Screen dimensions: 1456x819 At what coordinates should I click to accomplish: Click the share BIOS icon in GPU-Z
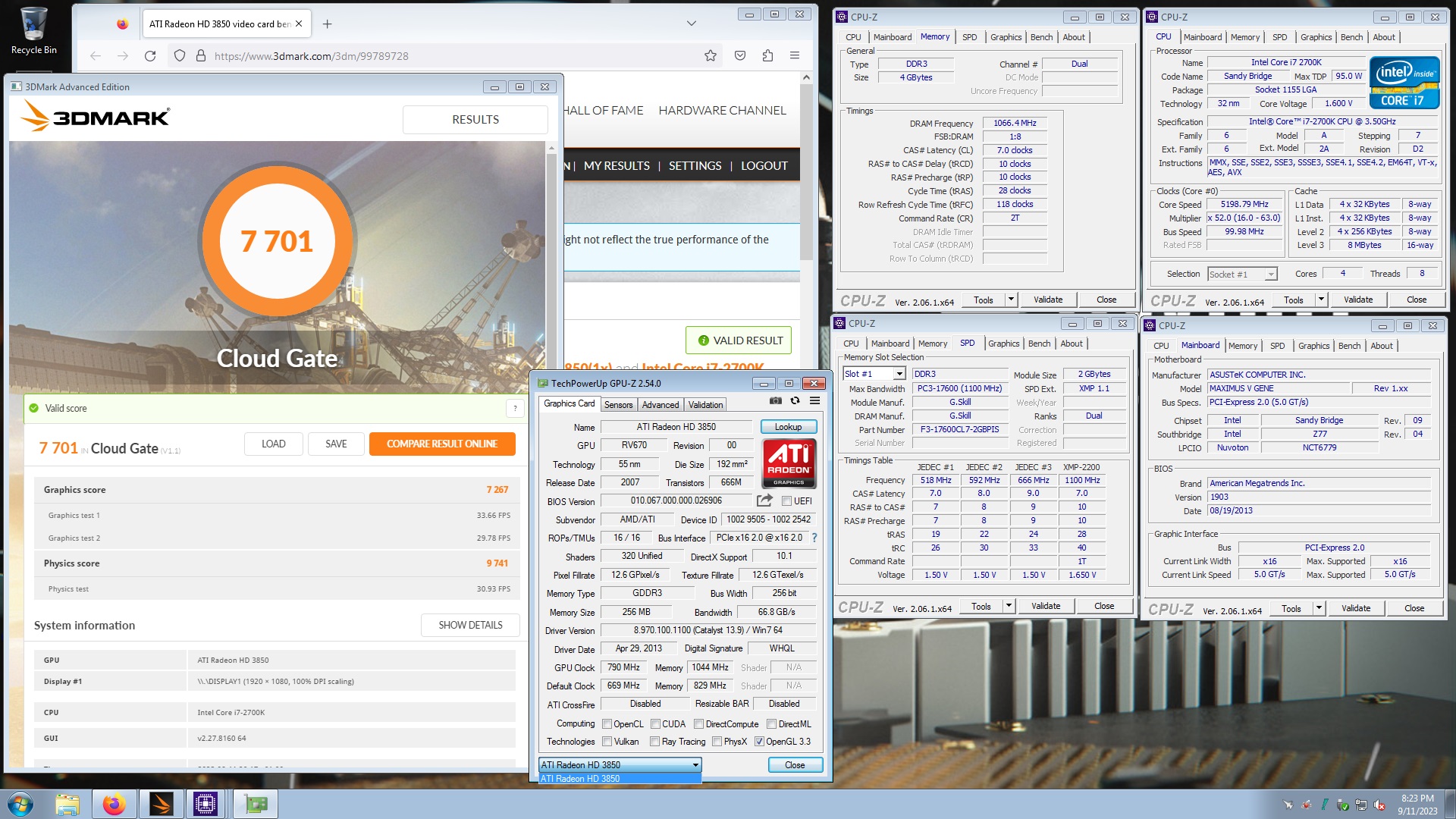click(764, 500)
